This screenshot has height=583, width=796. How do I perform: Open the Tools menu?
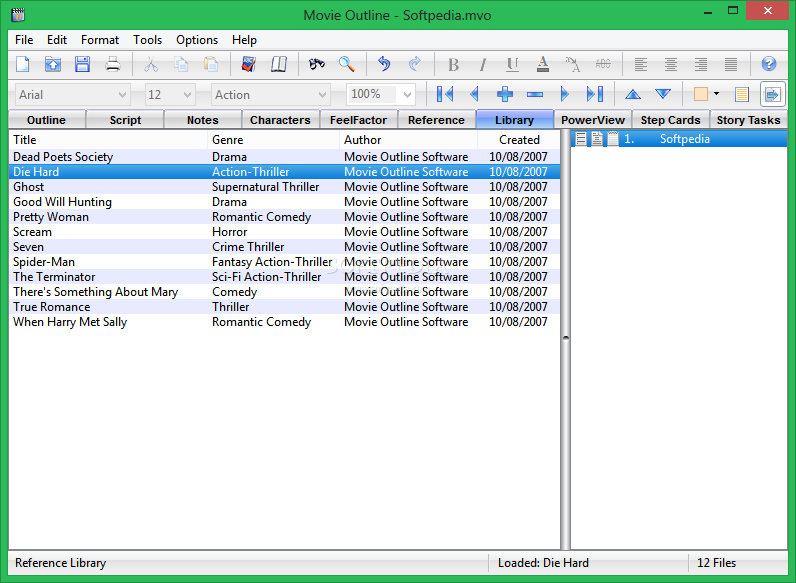[x=147, y=40]
